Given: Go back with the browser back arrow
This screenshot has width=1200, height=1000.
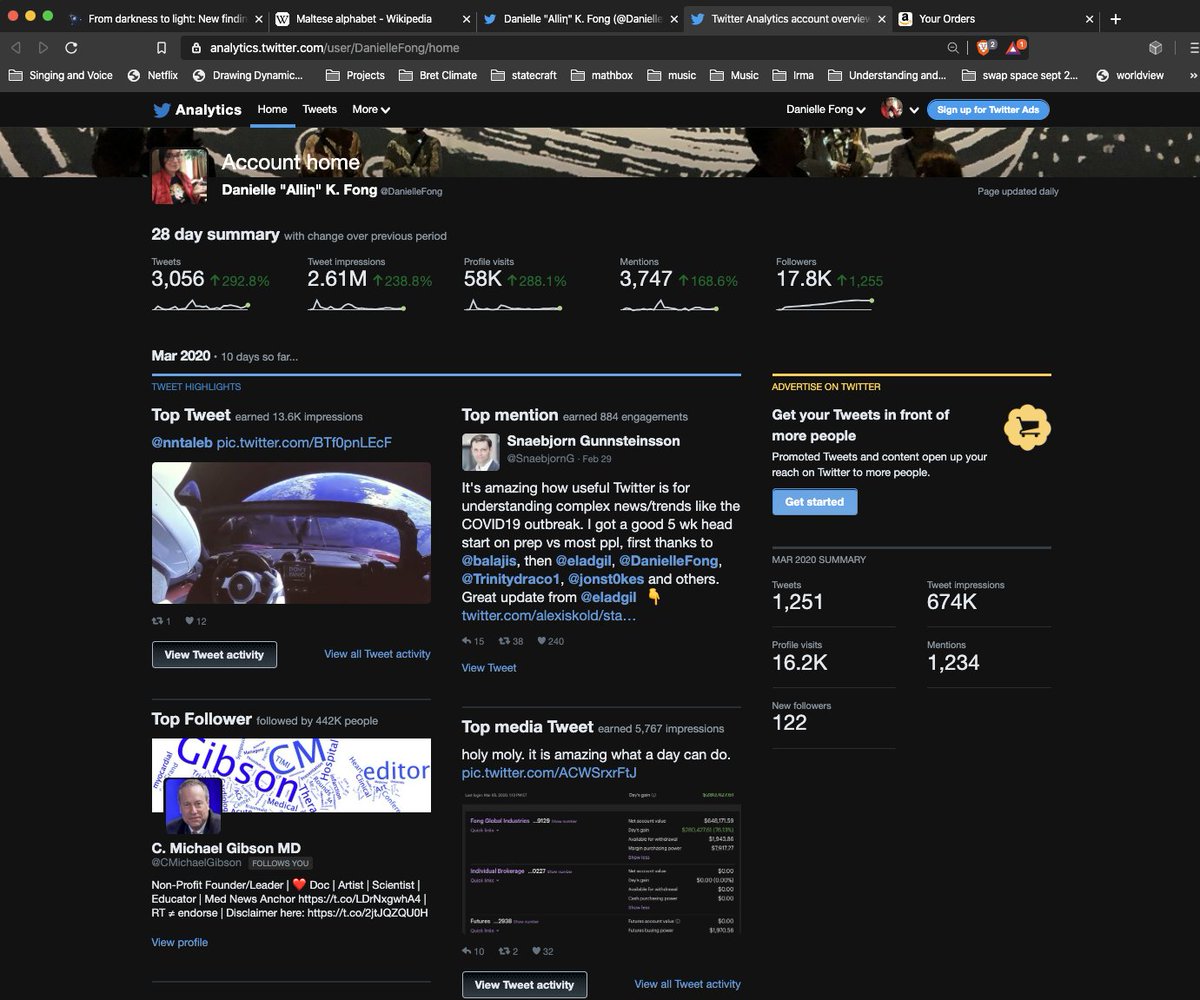Looking at the screenshot, I should pos(15,47).
